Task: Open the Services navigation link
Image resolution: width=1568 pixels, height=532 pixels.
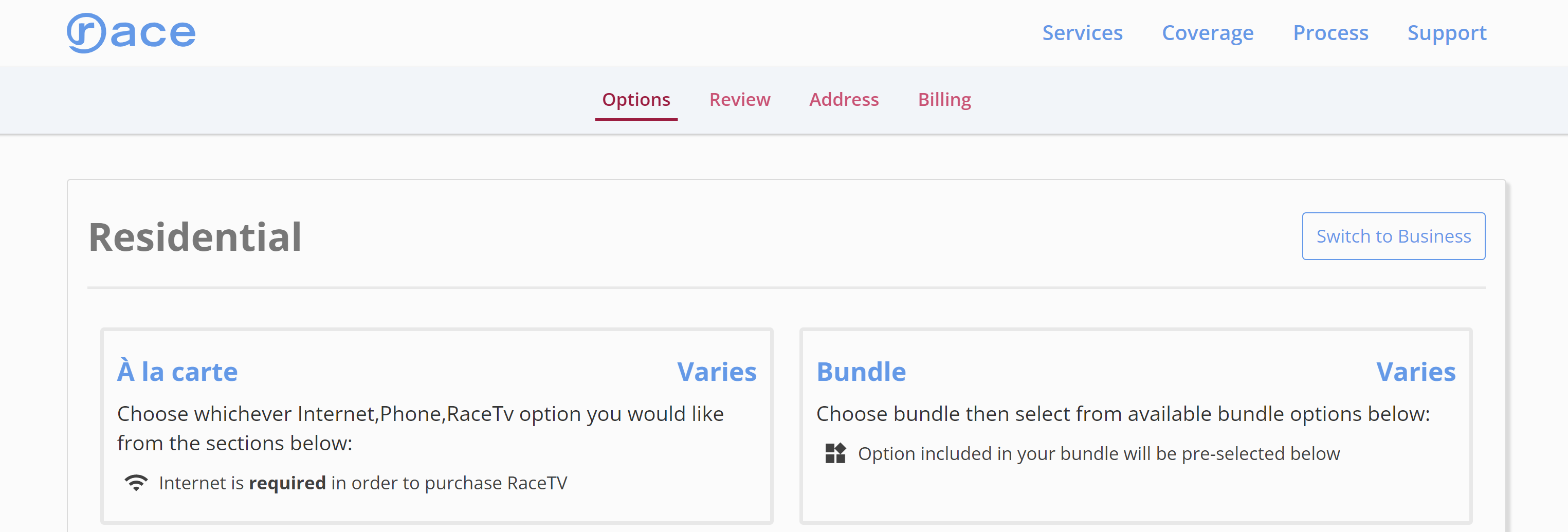Action: coord(1082,33)
